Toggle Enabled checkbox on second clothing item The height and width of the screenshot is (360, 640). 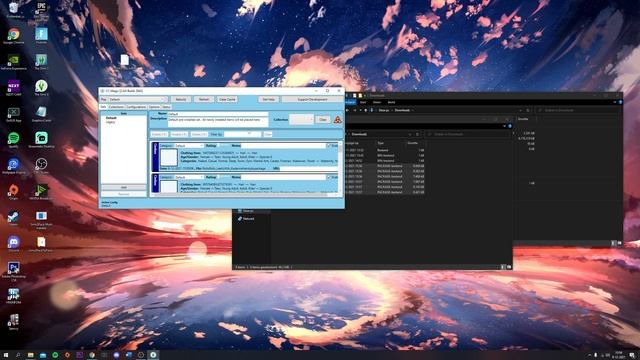pyautogui.click(x=329, y=177)
